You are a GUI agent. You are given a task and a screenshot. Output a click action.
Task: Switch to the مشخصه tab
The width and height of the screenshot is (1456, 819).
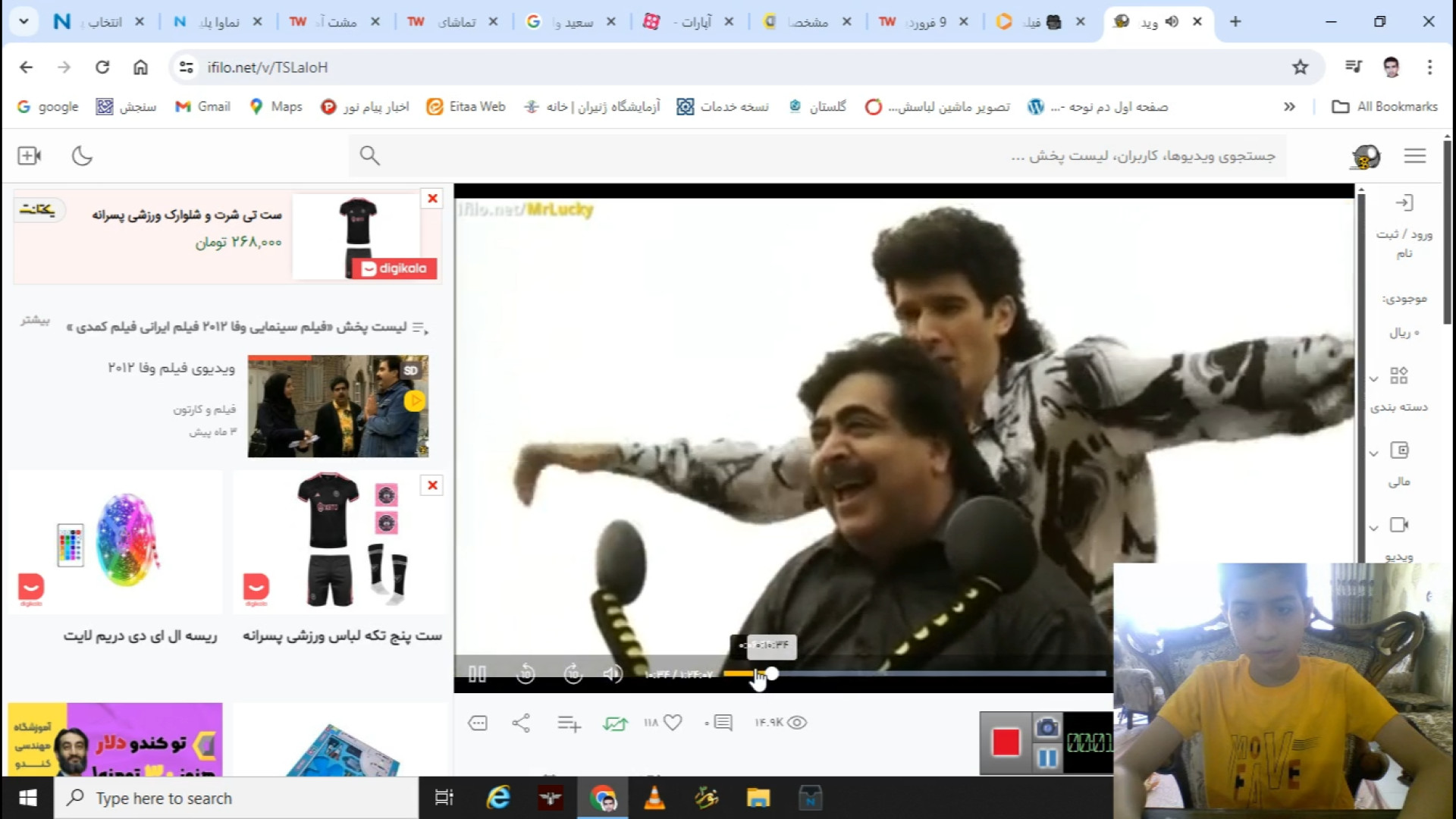point(806,22)
